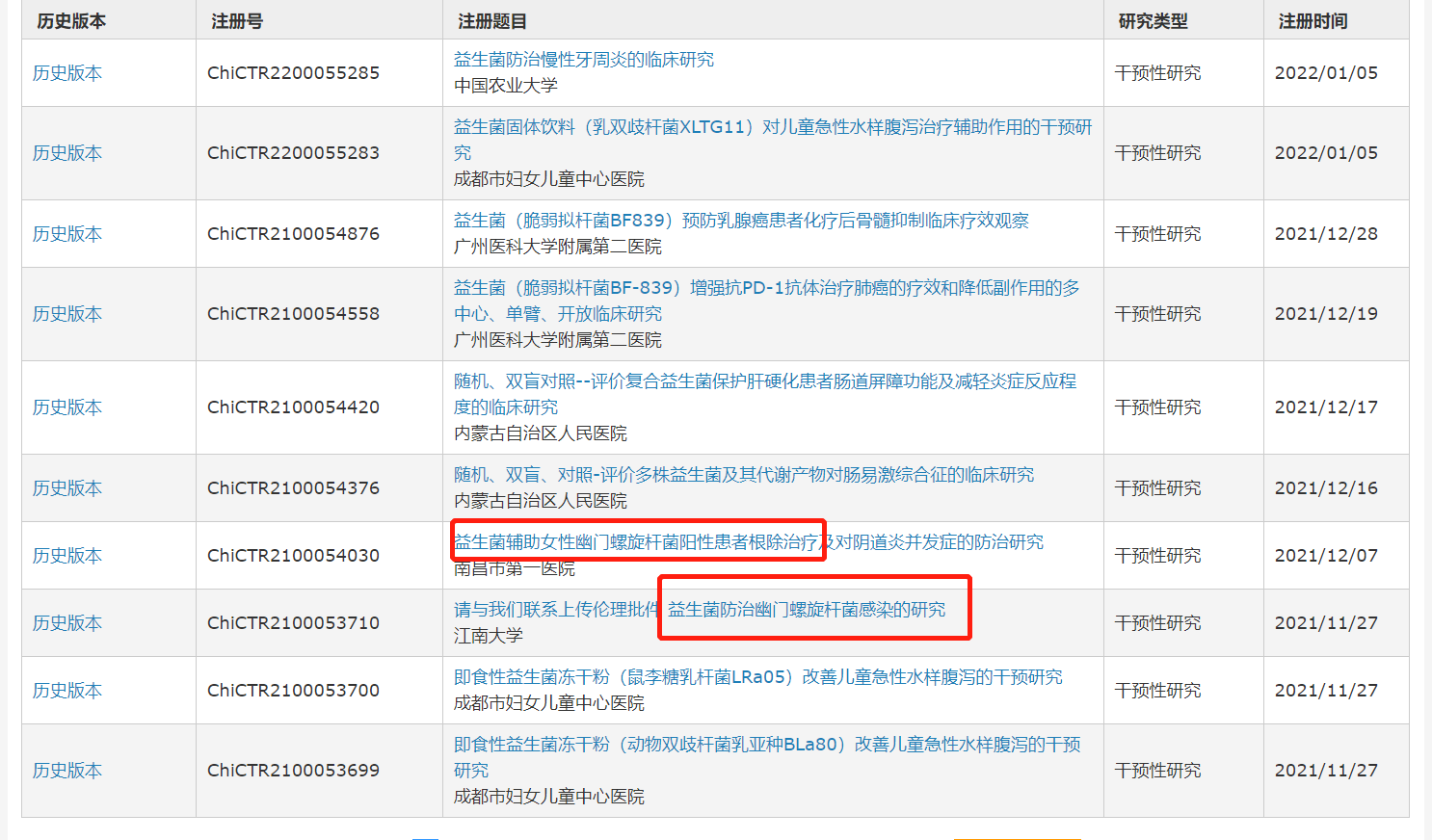Screen dimensions: 1432x840
Task: Select registration number ChiCTR2100054876
Action: click(294, 234)
